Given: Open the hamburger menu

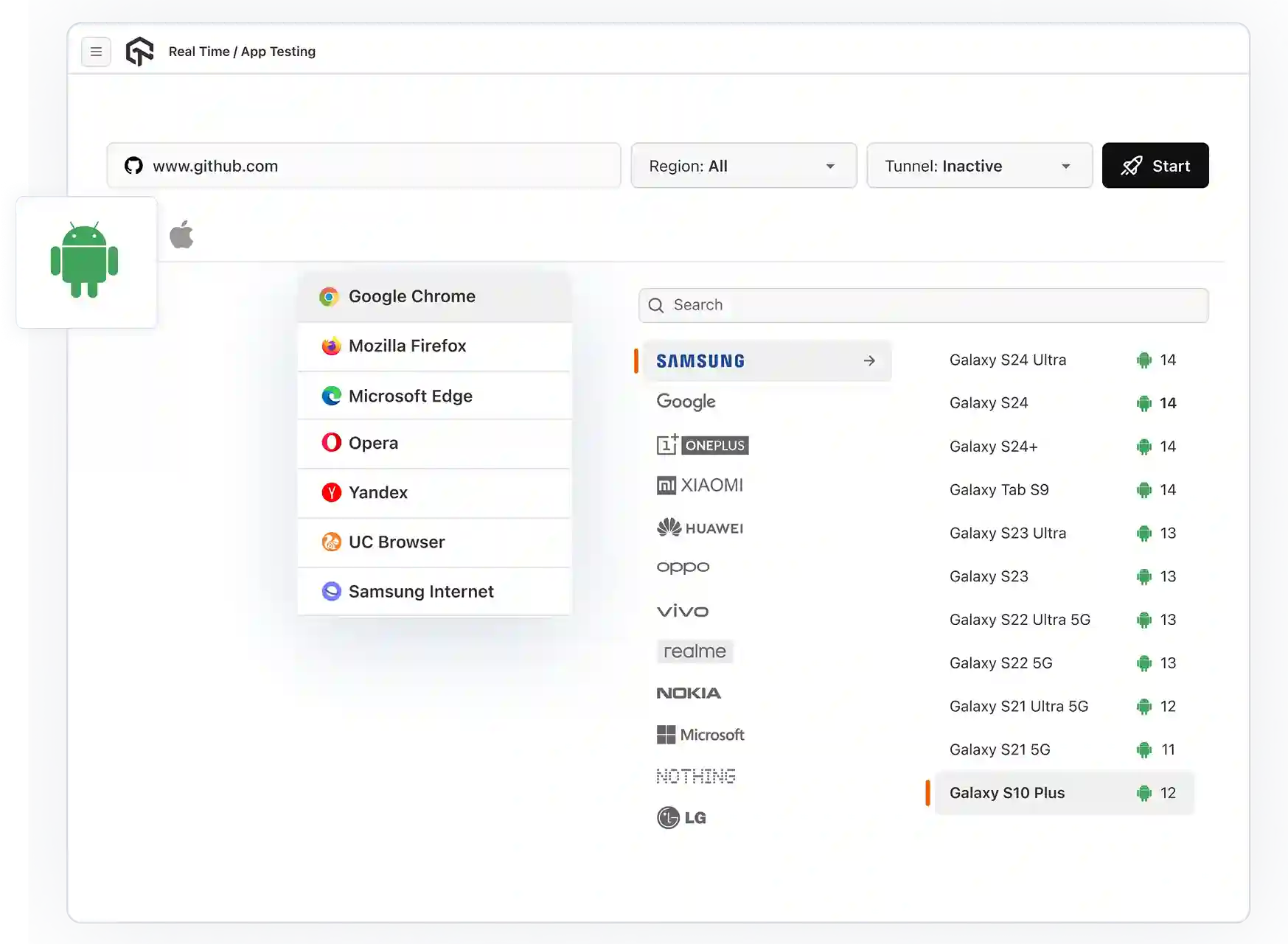Looking at the screenshot, I should coord(96,52).
